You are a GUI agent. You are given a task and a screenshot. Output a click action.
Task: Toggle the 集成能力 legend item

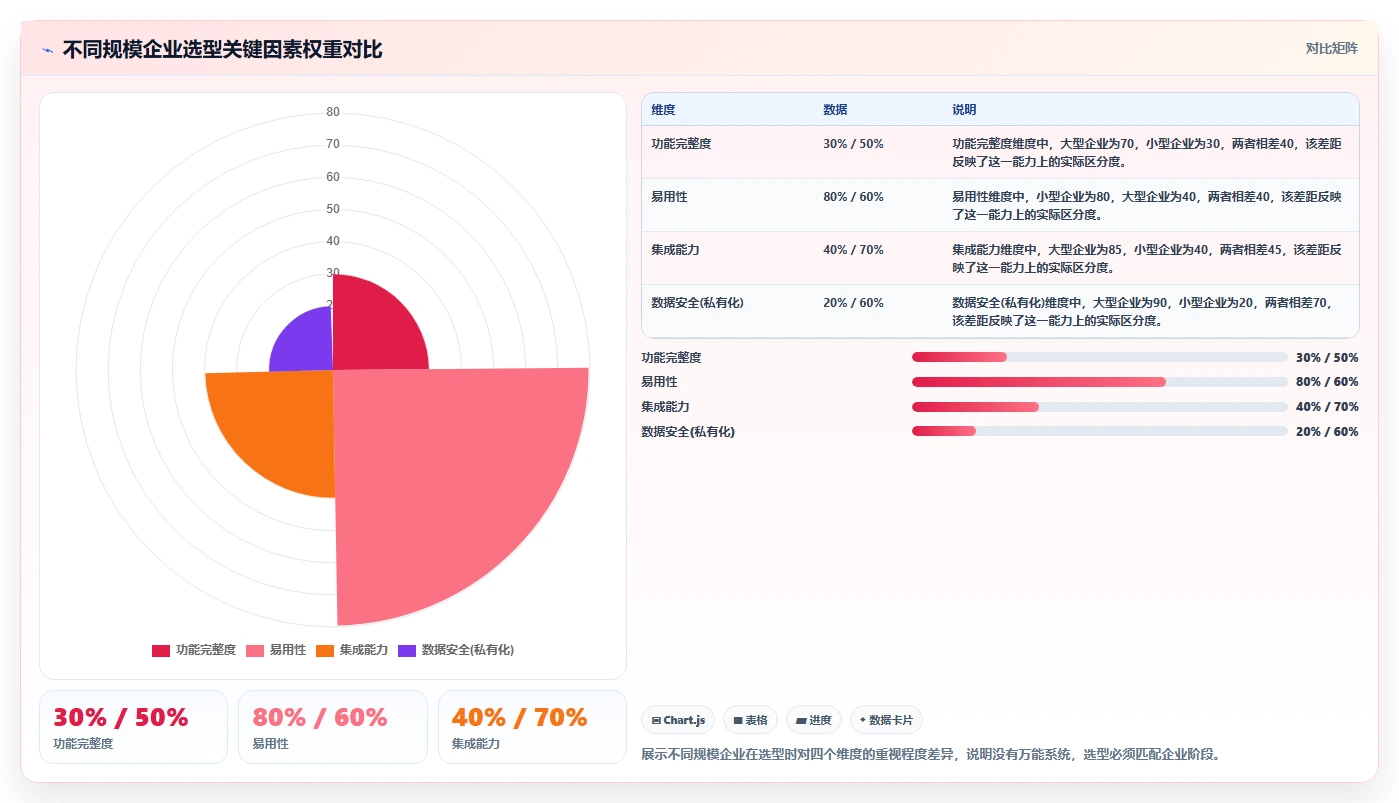[352, 650]
